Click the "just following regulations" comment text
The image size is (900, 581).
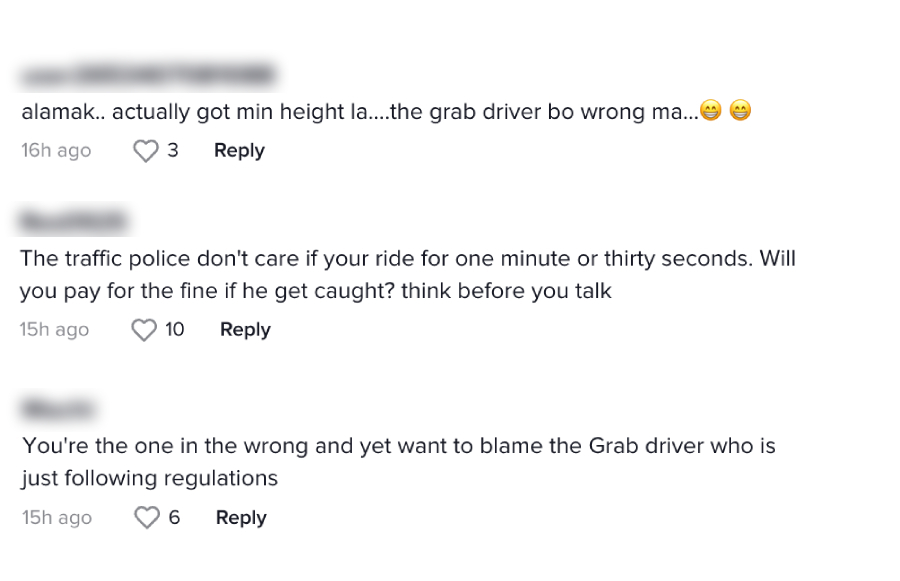click(x=150, y=479)
